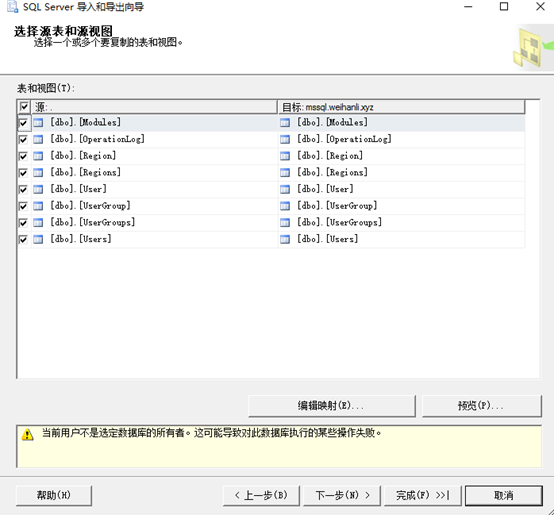Click table icon of destination [dbo].[UserGroups]

pos(285,223)
